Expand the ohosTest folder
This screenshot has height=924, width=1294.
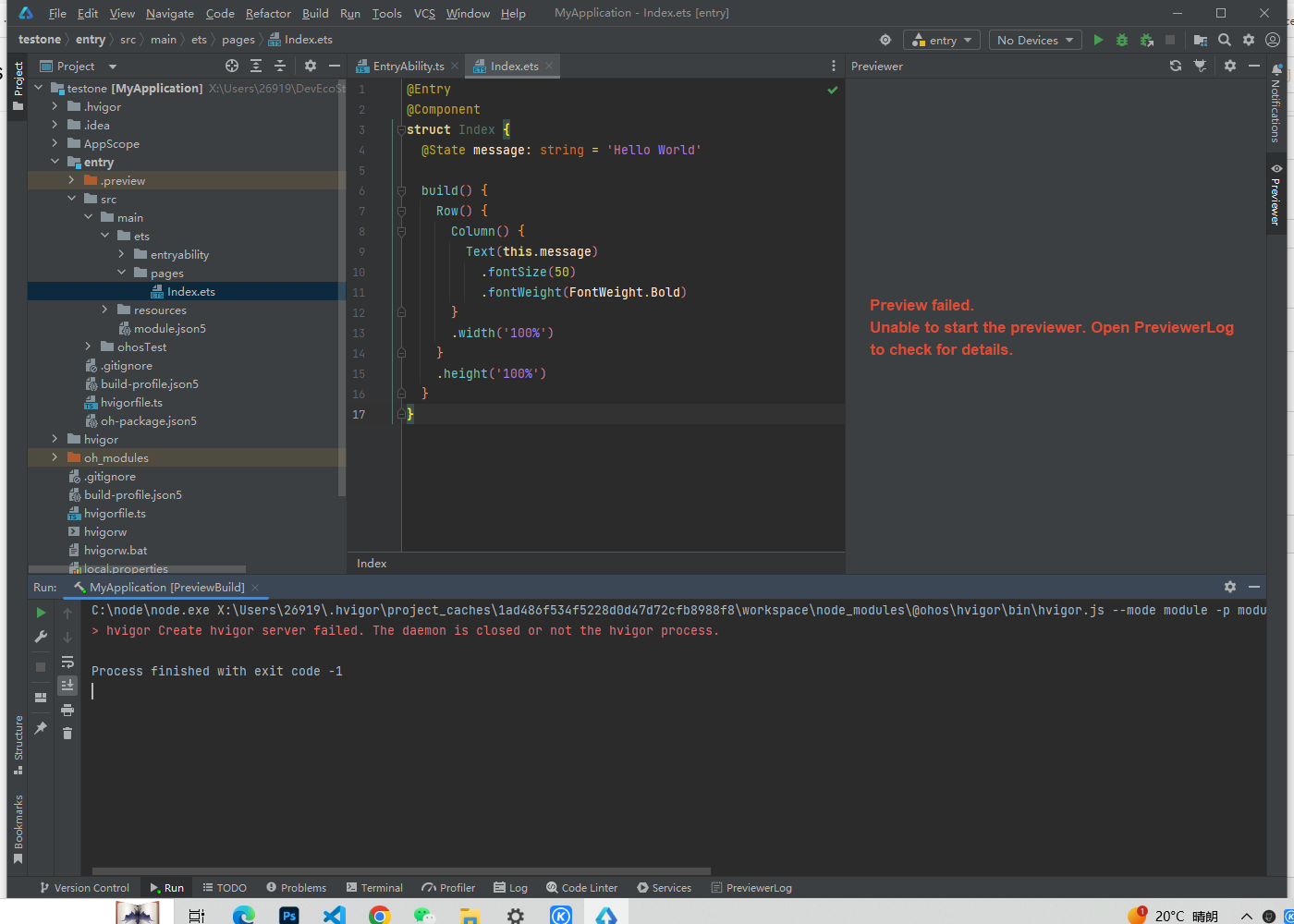(x=88, y=346)
